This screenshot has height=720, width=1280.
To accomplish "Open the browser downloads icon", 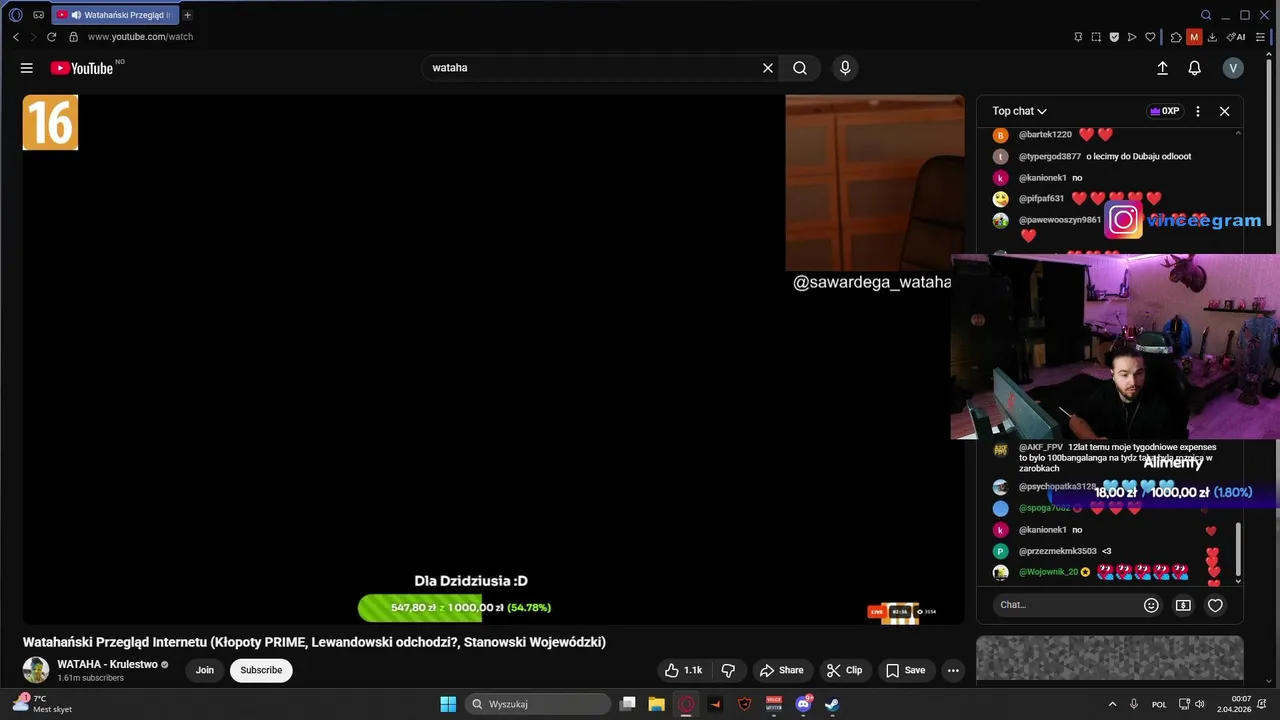I will tap(1212, 37).
